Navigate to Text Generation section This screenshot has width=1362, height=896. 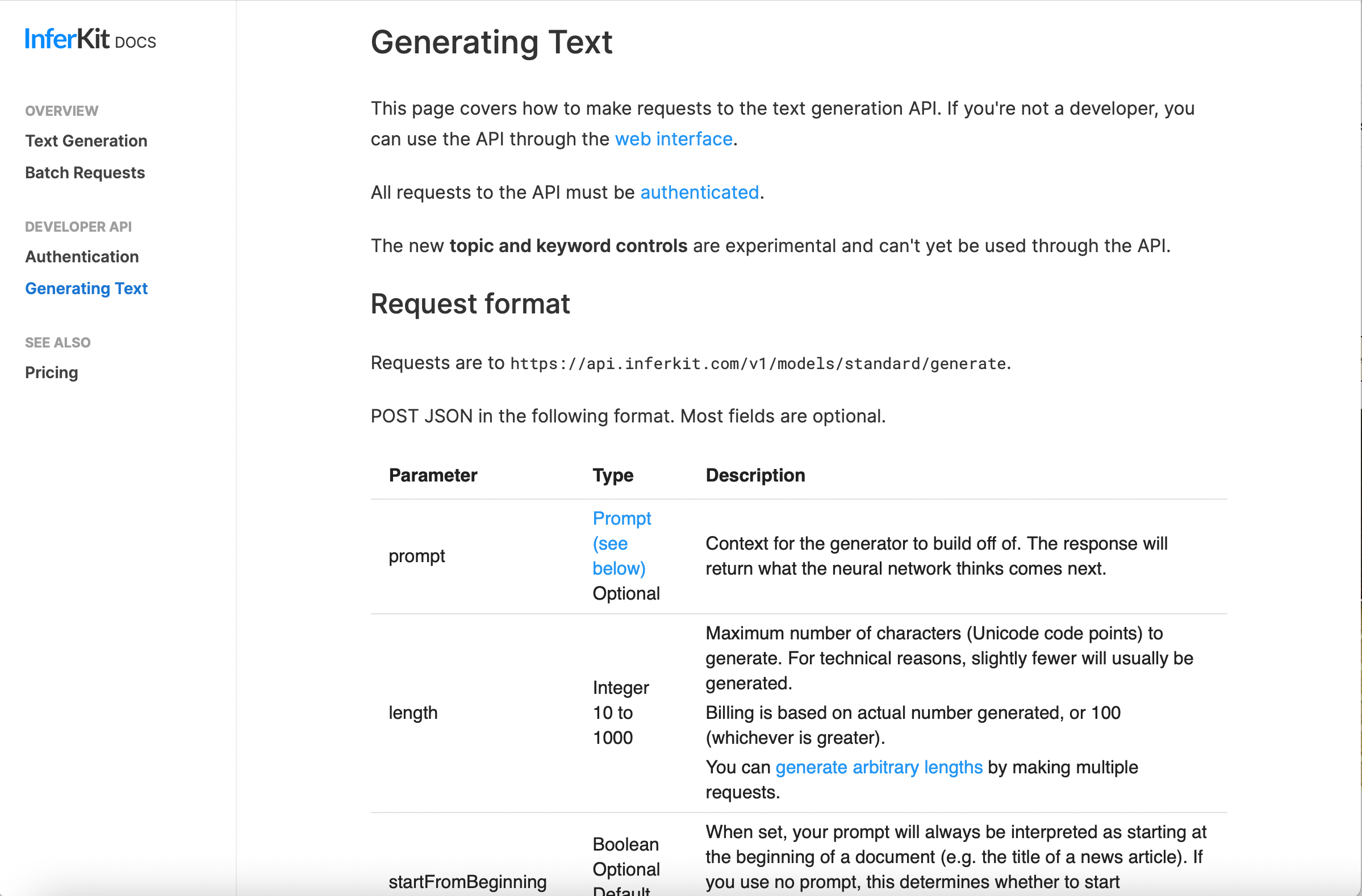(x=86, y=140)
